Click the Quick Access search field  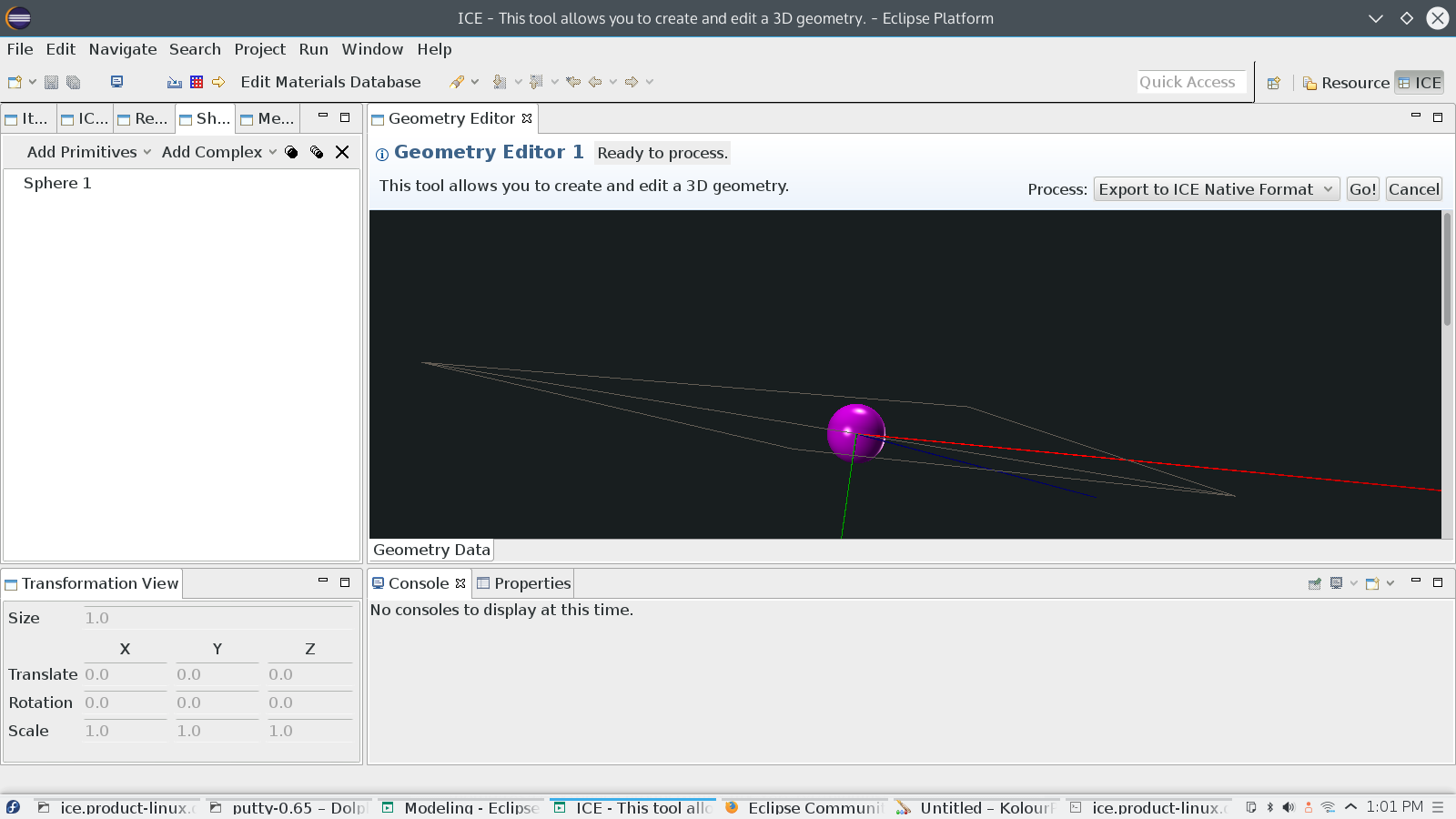coord(1191,82)
